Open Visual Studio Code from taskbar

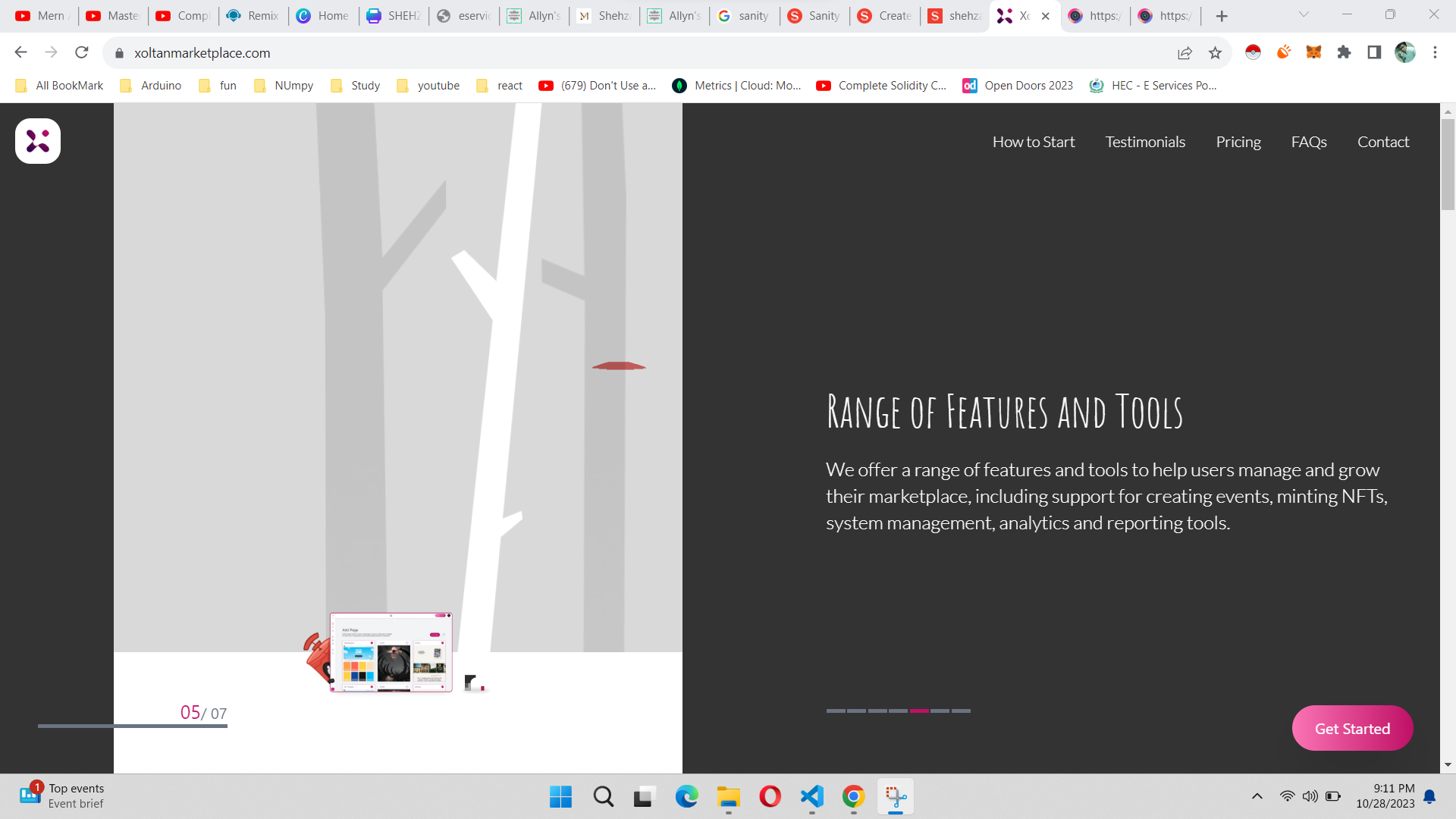click(811, 797)
